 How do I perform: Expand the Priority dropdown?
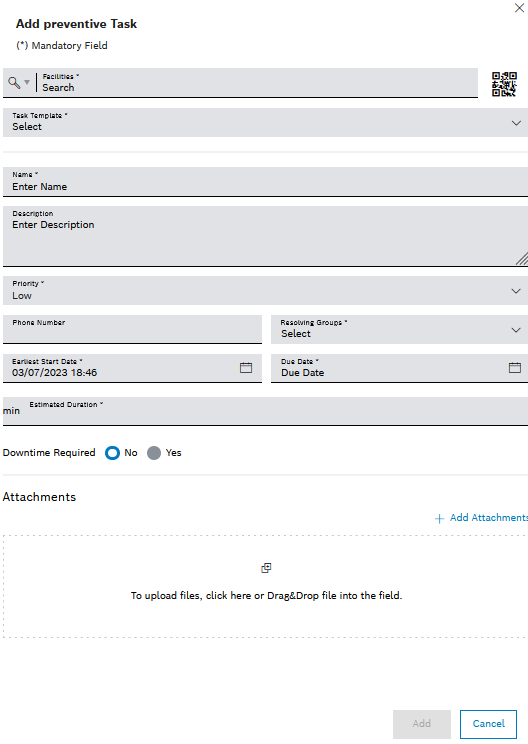516,291
